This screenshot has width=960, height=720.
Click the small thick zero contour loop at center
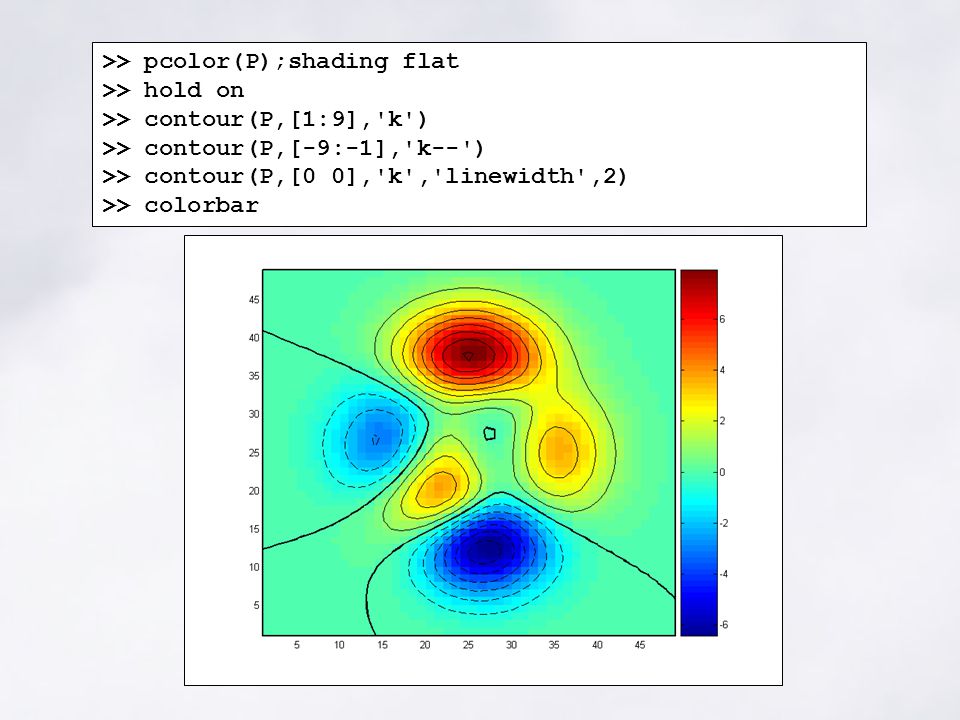tap(489, 433)
